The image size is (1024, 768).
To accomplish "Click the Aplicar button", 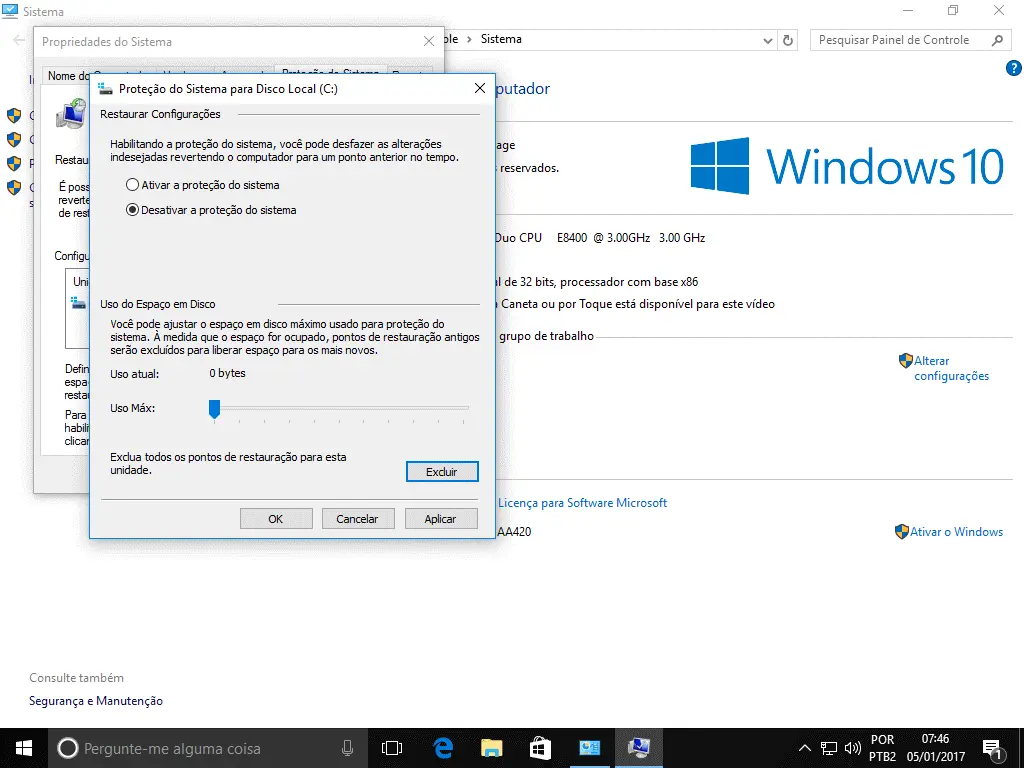I will coord(441,519).
